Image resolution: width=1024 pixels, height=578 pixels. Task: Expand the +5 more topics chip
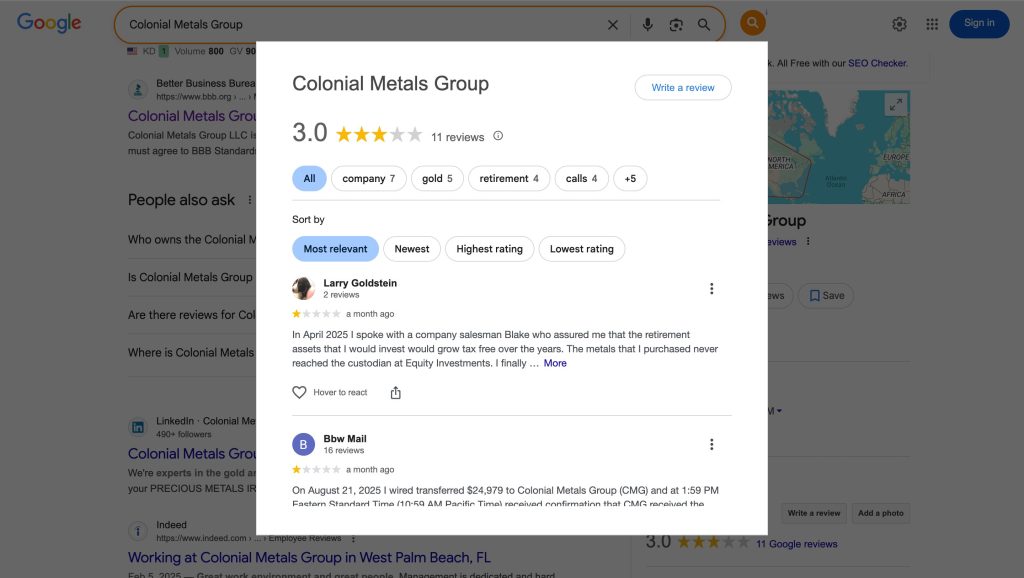[x=630, y=179]
